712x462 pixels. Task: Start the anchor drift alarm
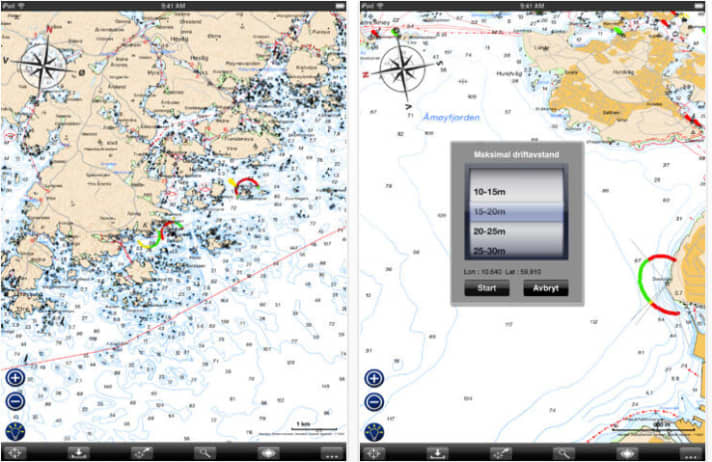[x=487, y=288]
